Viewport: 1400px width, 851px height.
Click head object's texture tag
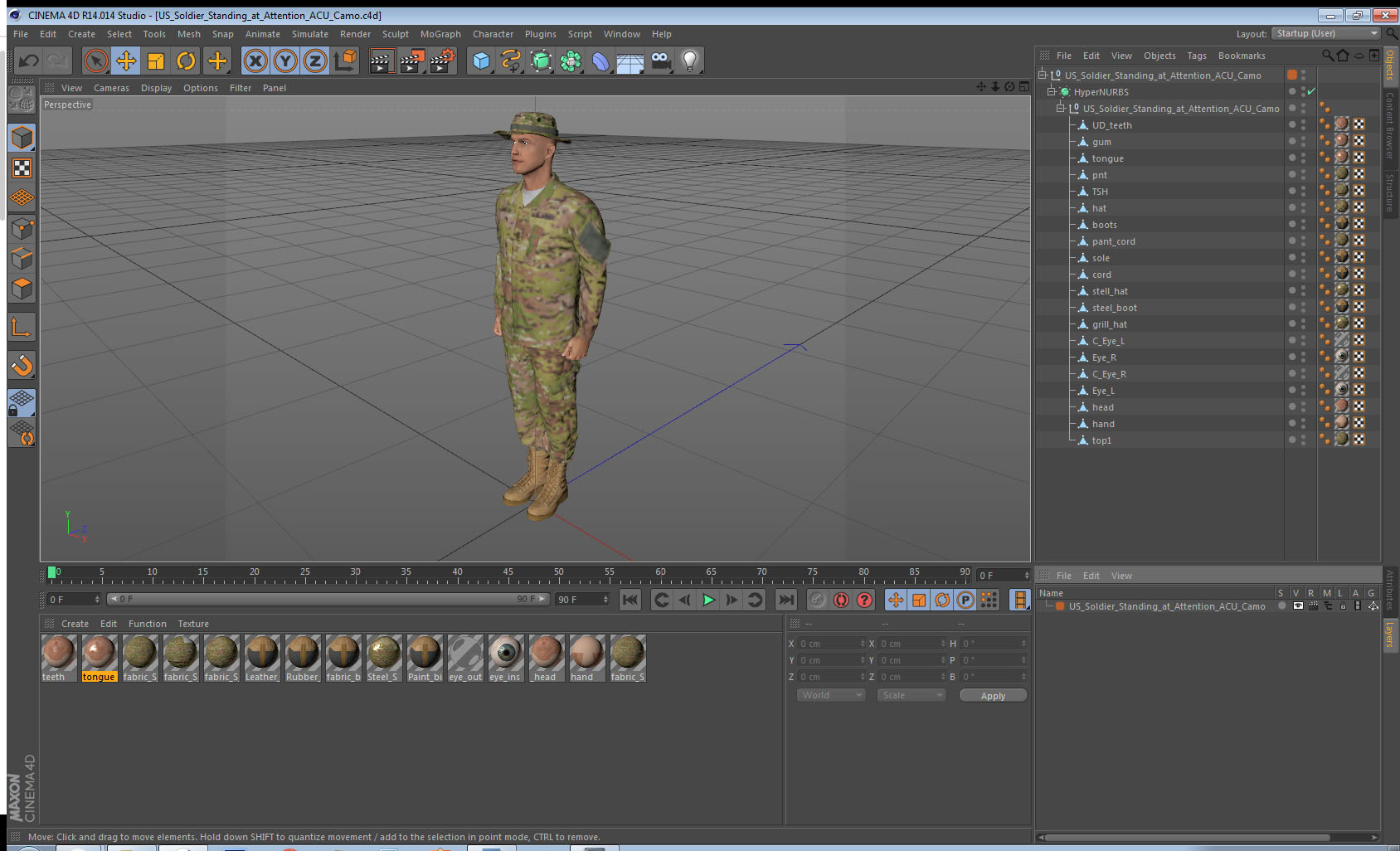(x=1341, y=406)
